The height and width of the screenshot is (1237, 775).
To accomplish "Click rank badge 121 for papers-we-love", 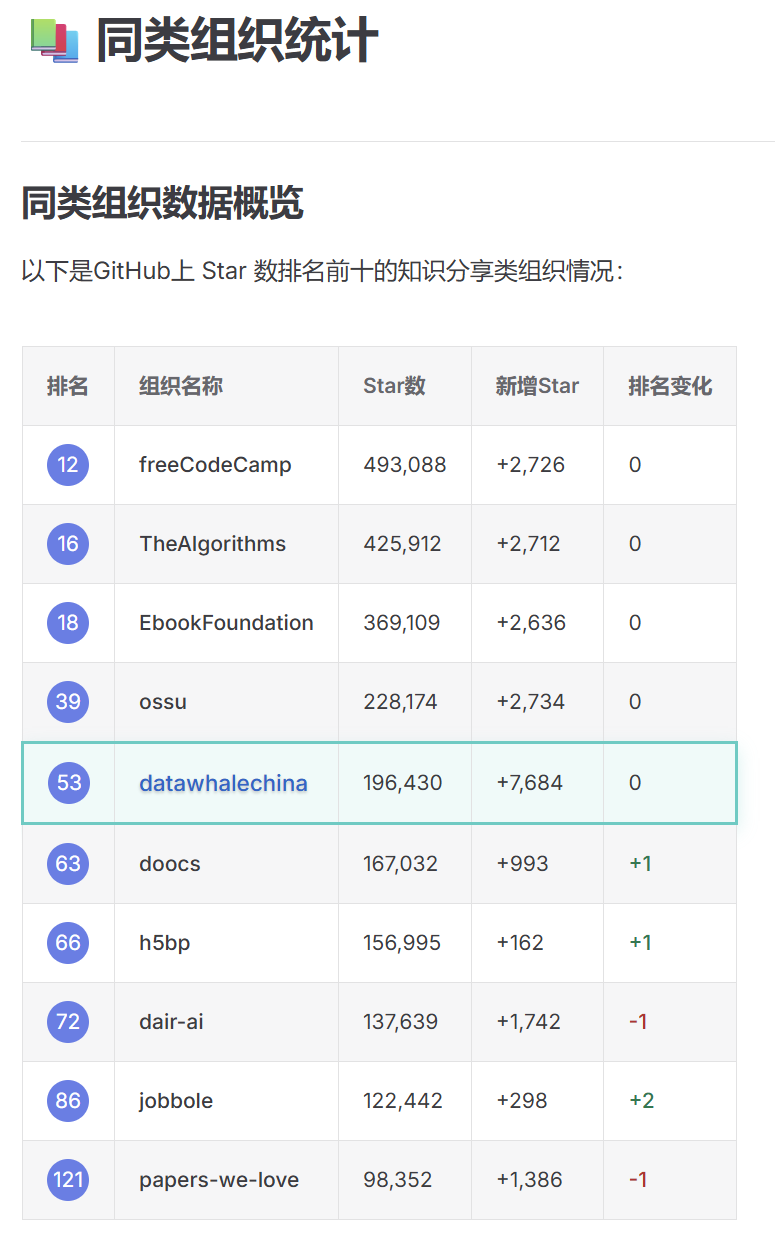I will [68, 1180].
